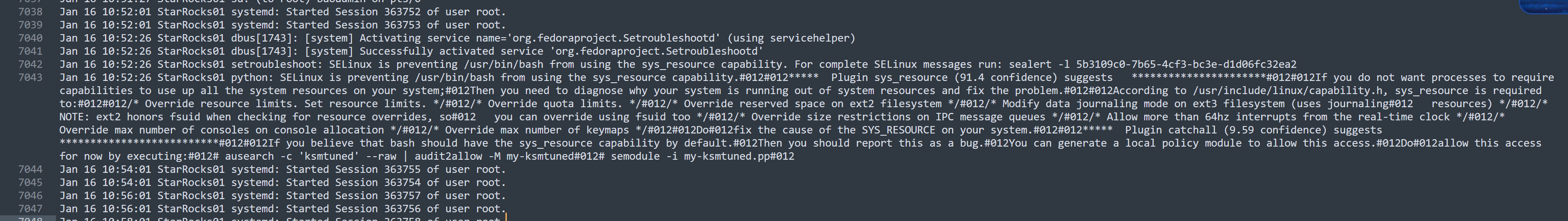Select line number 7040 in the gutter
The width and height of the screenshot is (1568, 221).
point(31,38)
